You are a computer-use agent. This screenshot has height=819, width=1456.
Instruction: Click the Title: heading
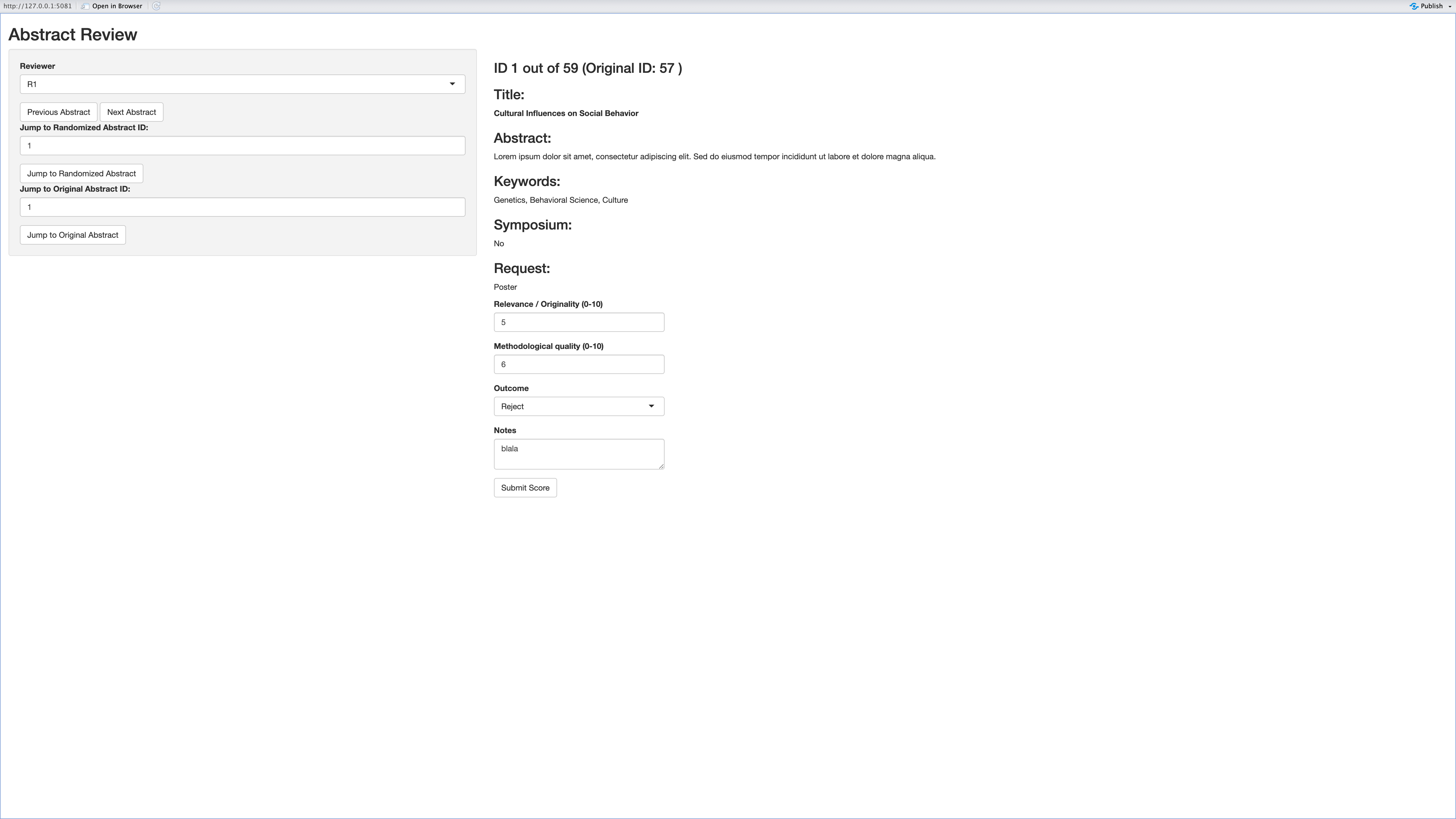[x=509, y=94]
